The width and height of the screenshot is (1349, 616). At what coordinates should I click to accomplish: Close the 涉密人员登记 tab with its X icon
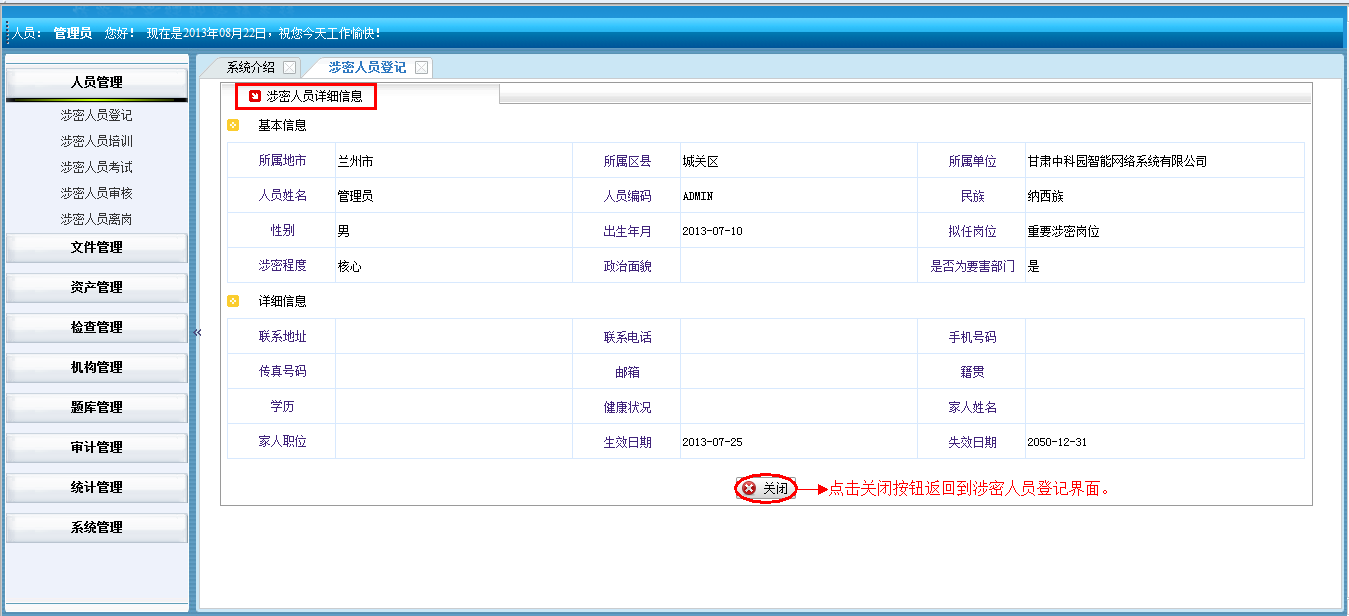point(421,68)
